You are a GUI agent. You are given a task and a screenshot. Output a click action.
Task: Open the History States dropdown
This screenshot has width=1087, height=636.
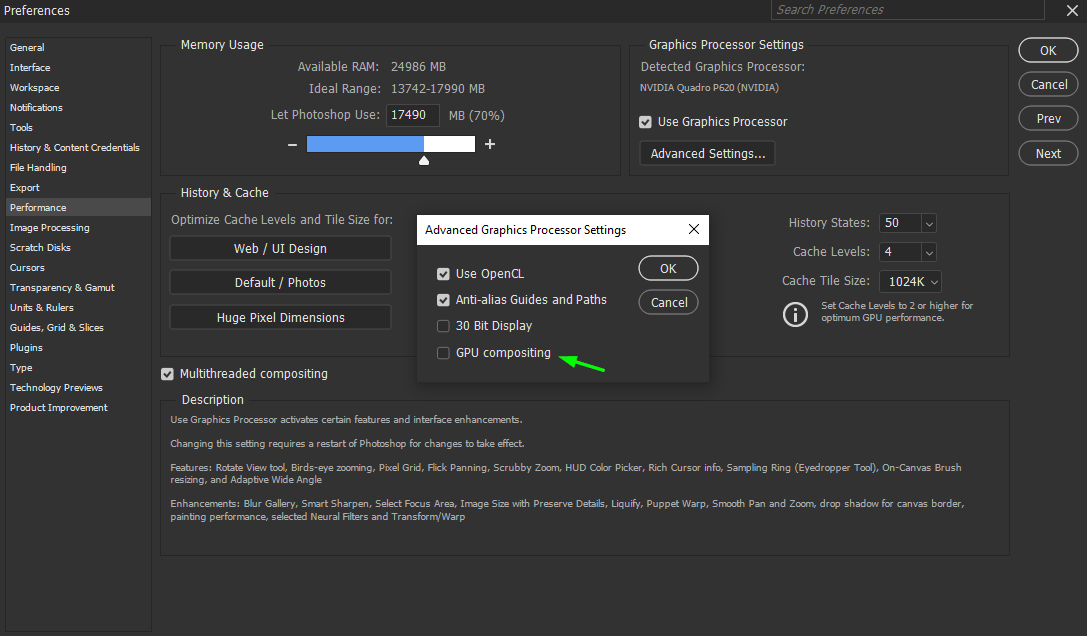[x=922, y=222]
